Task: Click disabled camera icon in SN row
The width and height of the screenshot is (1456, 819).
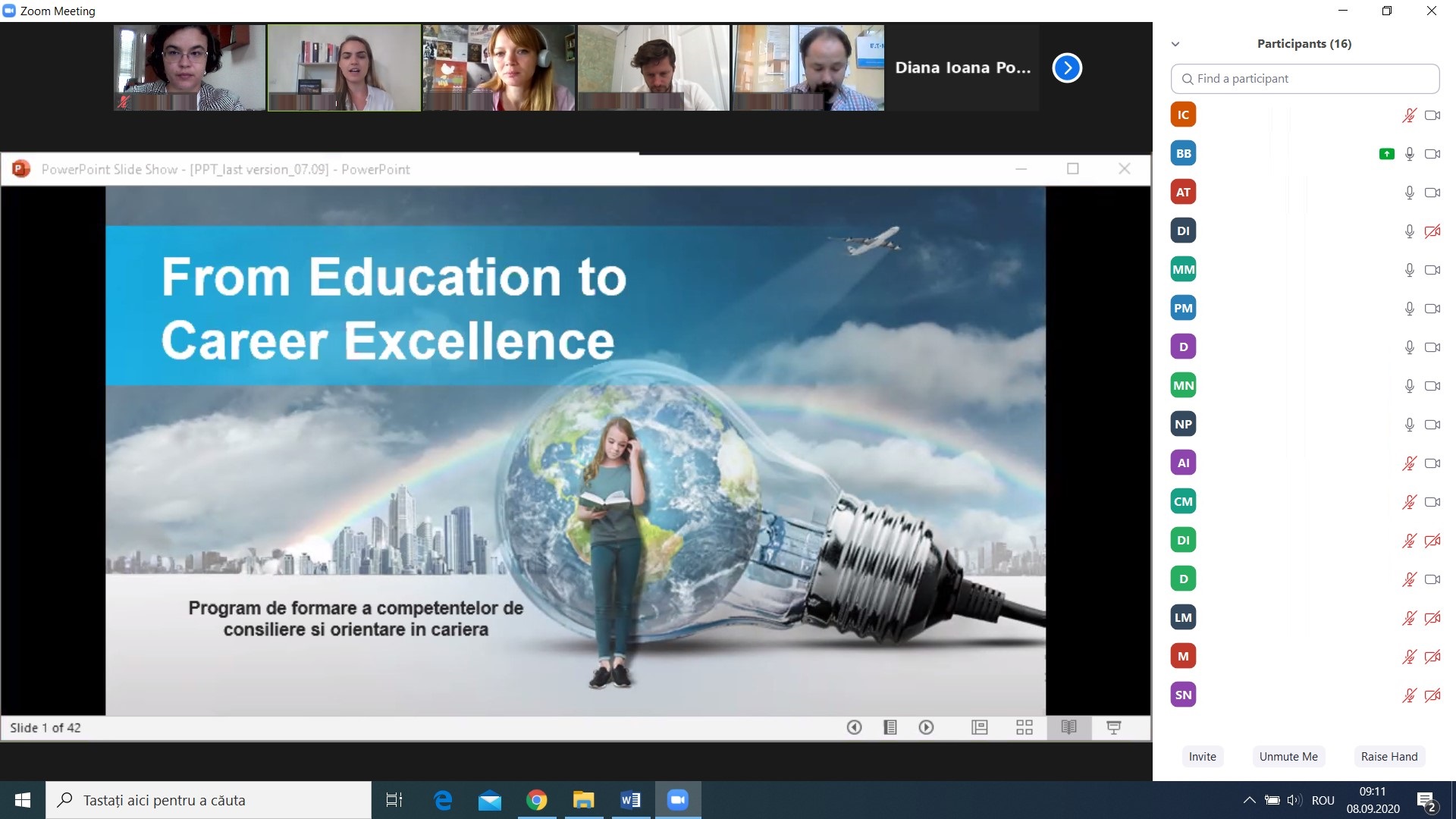Action: pyautogui.click(x=1432, y=695)
